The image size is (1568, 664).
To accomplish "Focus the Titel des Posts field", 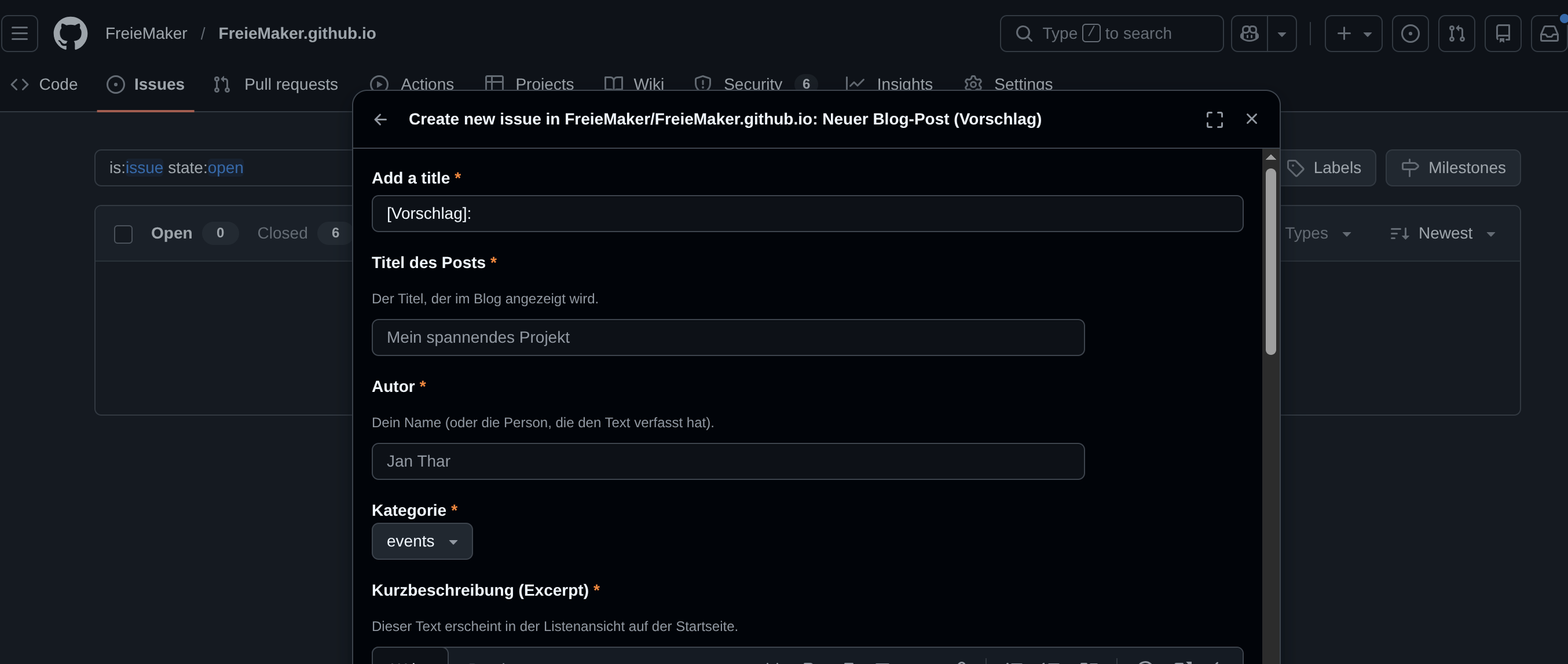I will (x=727, y=337).
